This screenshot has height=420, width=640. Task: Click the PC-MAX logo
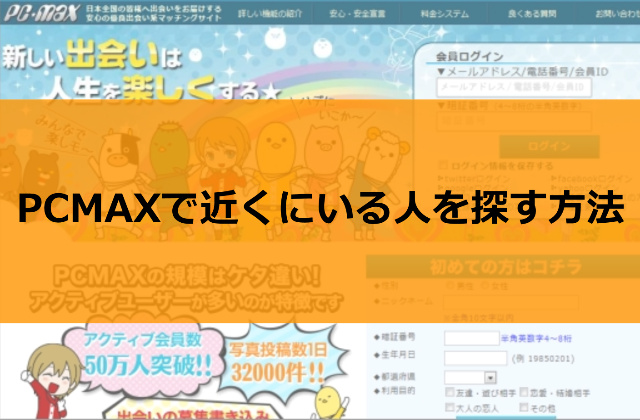pyautogui.click(x=41, y=13)
